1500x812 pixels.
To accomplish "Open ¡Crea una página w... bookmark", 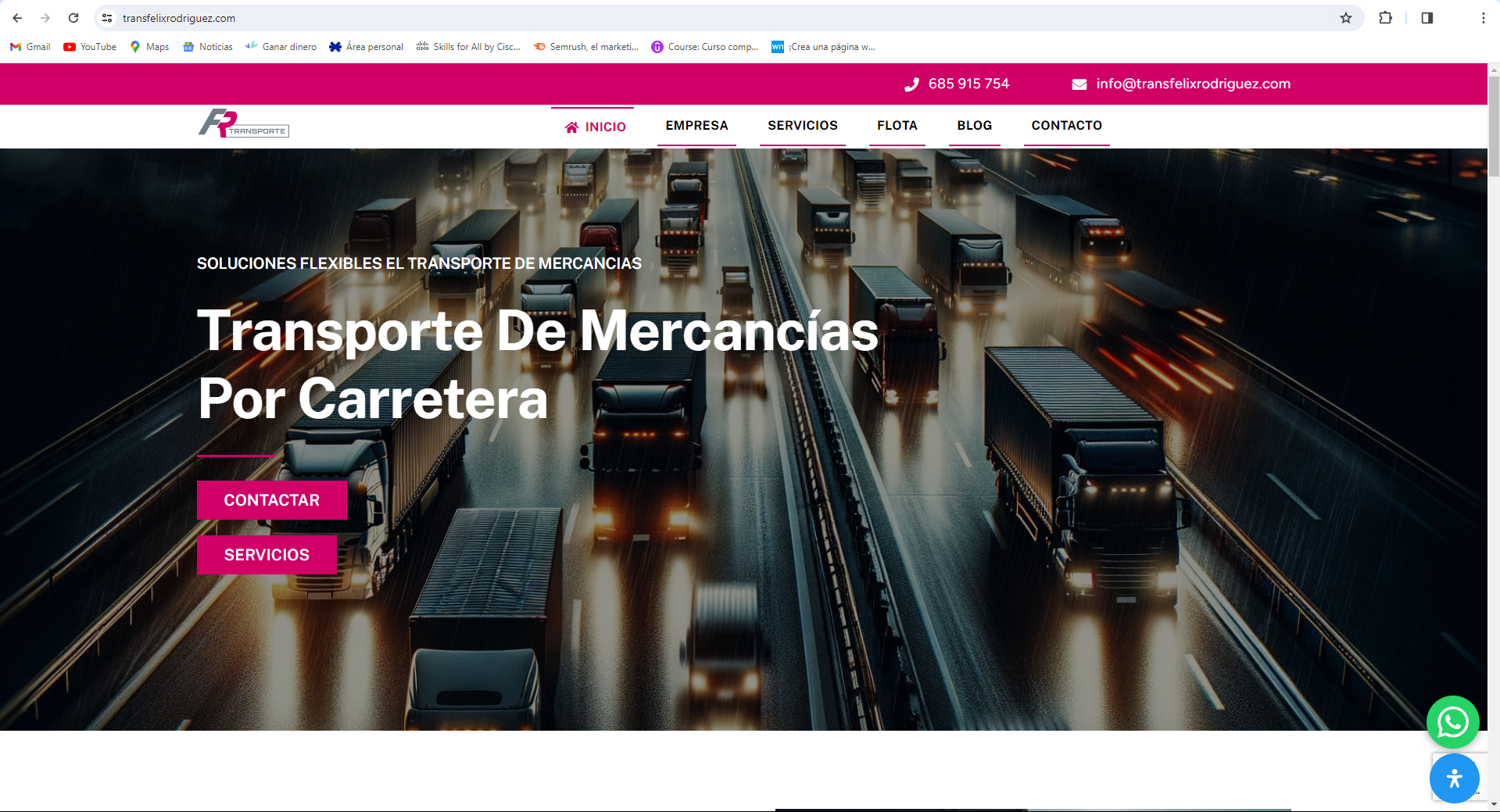I will tap(824, 47).
